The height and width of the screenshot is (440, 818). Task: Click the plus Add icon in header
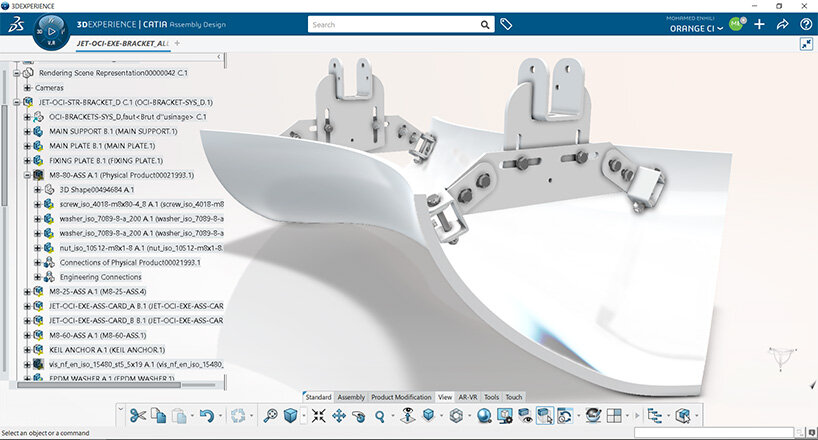tap(760, 24)
